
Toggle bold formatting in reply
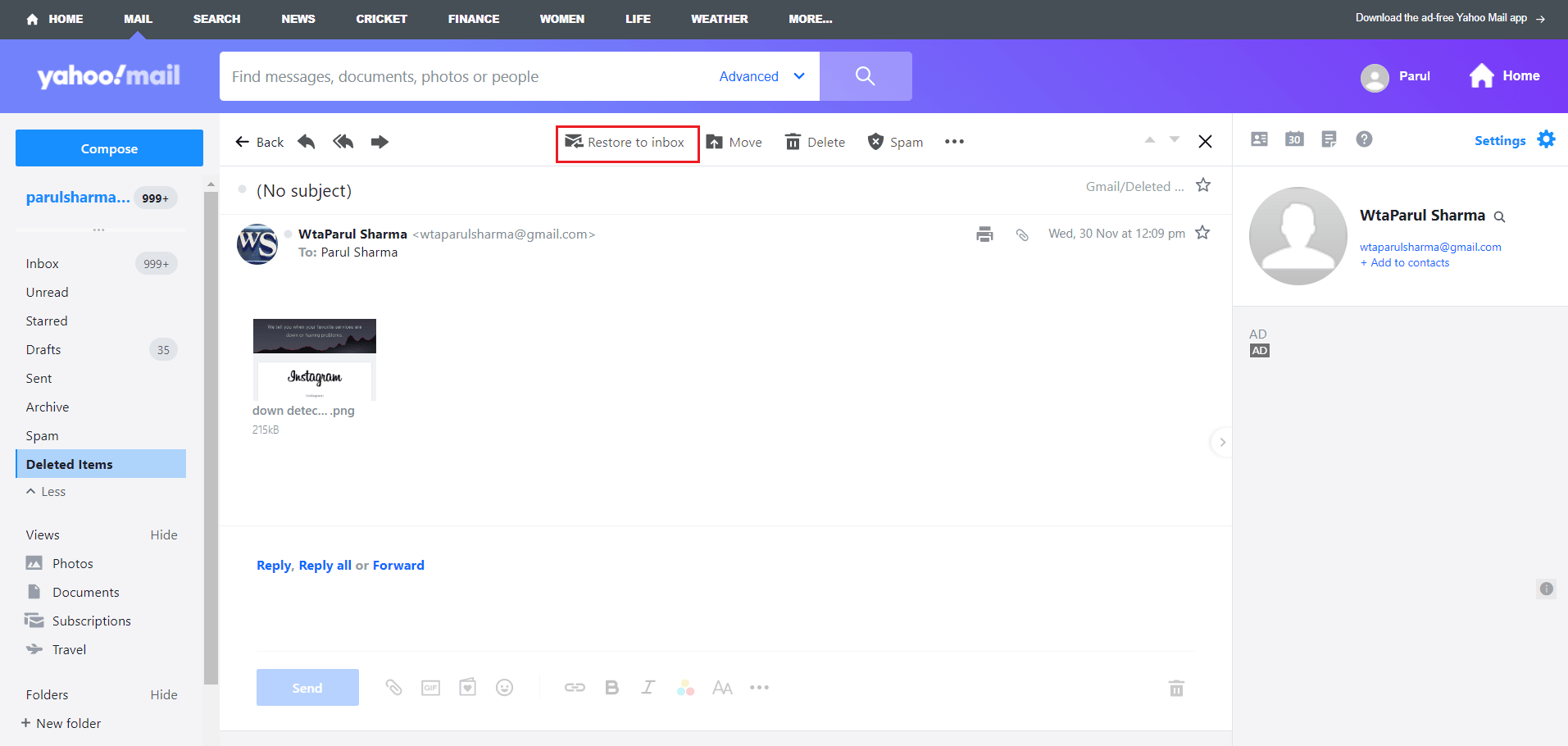pos(611,688)
